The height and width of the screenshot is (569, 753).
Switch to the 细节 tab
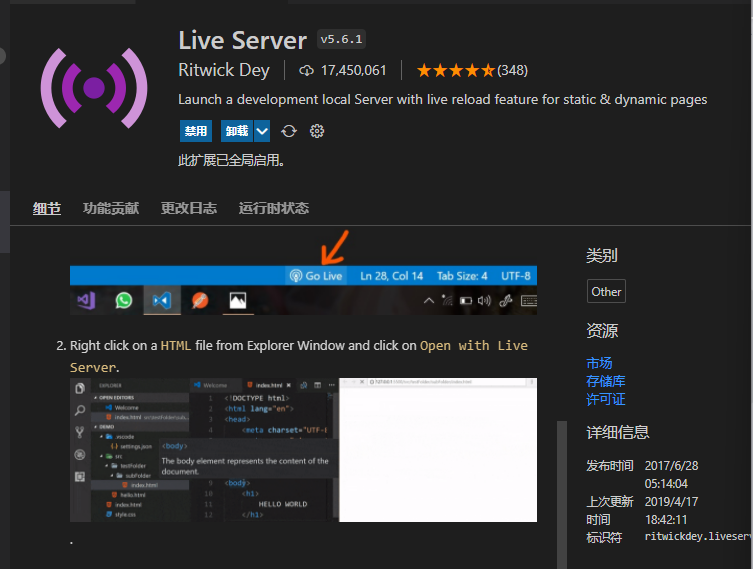click(x=47, y=208)
